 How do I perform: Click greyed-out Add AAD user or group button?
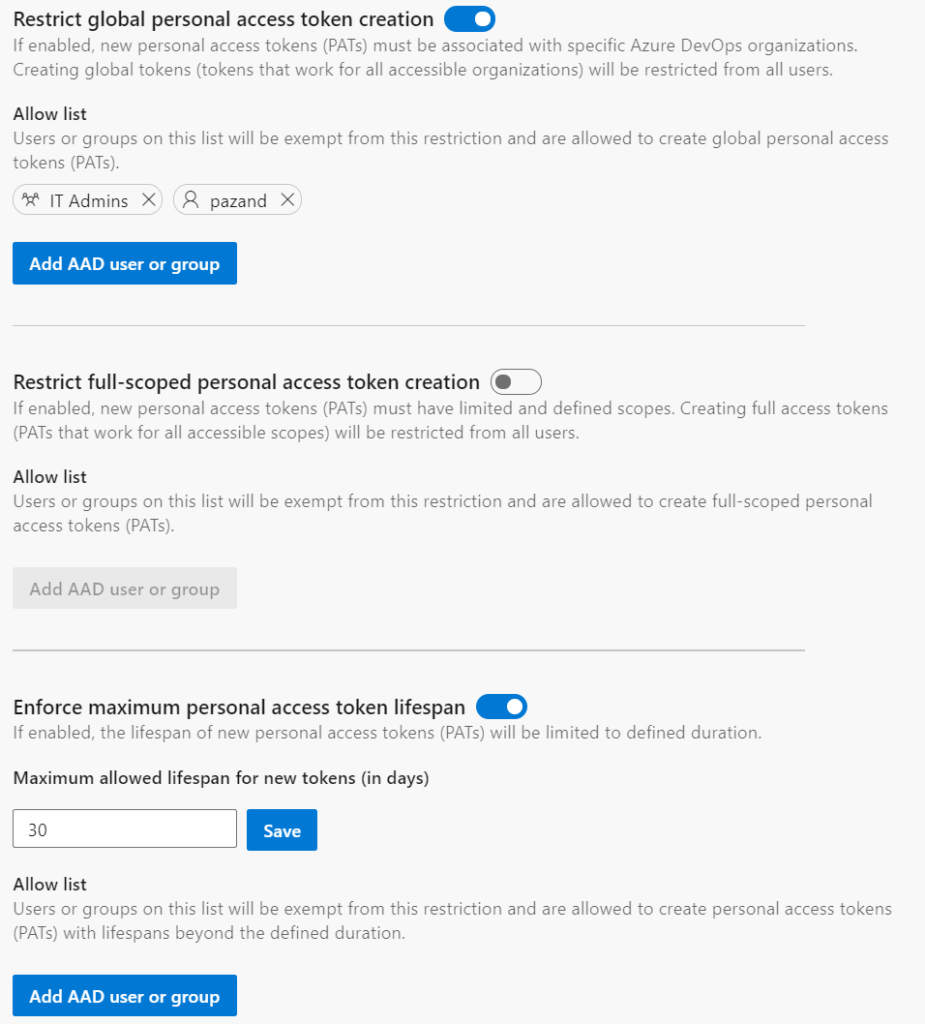click(x=124, y=589)
